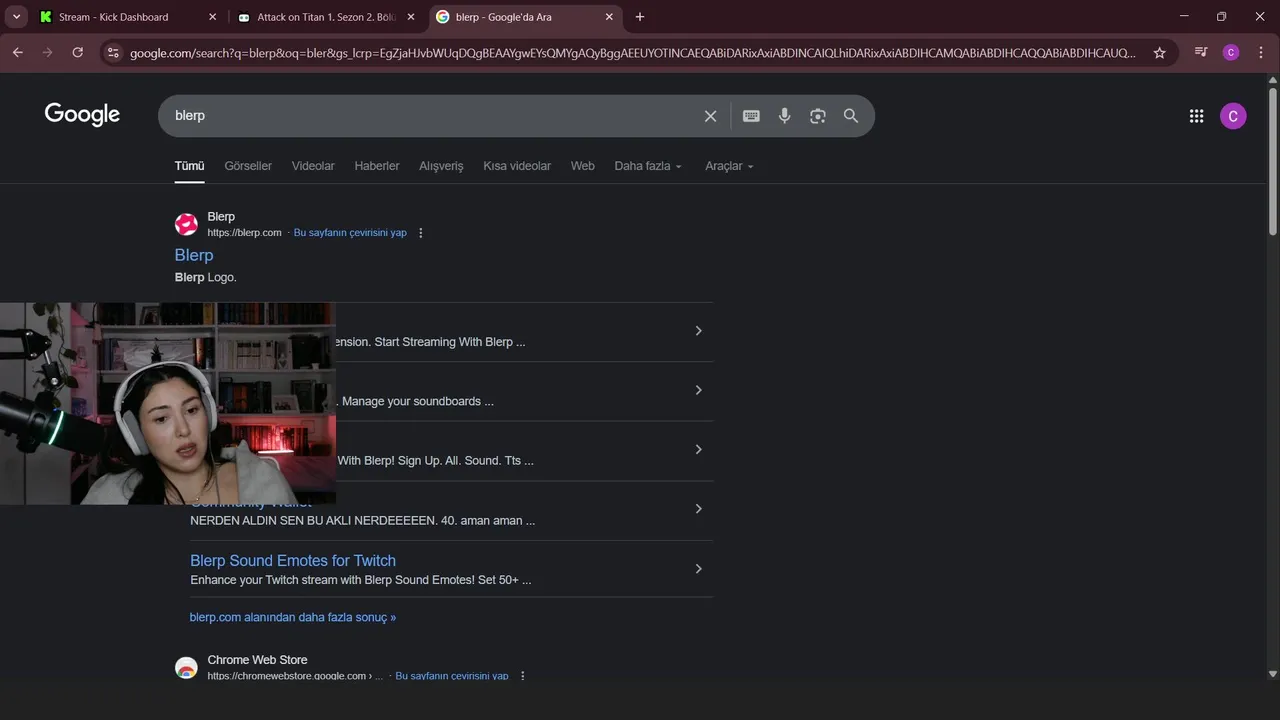Expand the NERDEN ALDIN sitelink chevron
The image size is (1280, 720).
[x=698, y=509]
